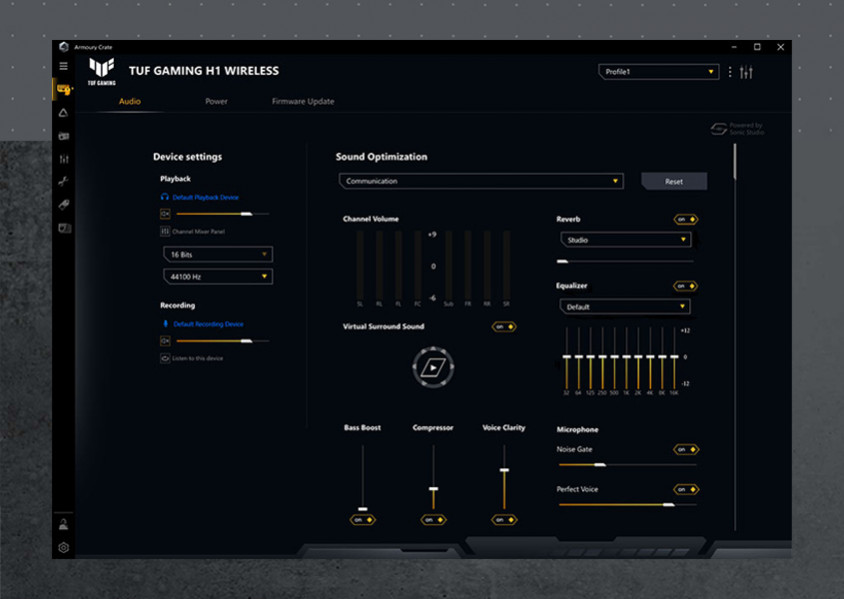
Task: Click the 1K equalizer band slider
Action: tap(626, 358)
